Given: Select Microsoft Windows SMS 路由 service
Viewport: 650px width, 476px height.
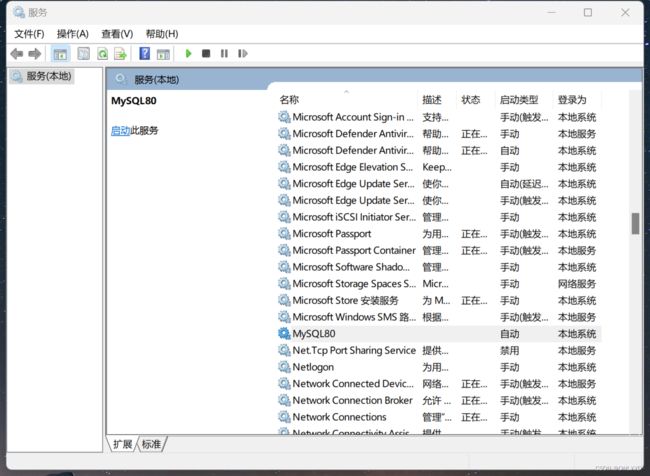Looking at the screenshot, I should pos(439,317).
